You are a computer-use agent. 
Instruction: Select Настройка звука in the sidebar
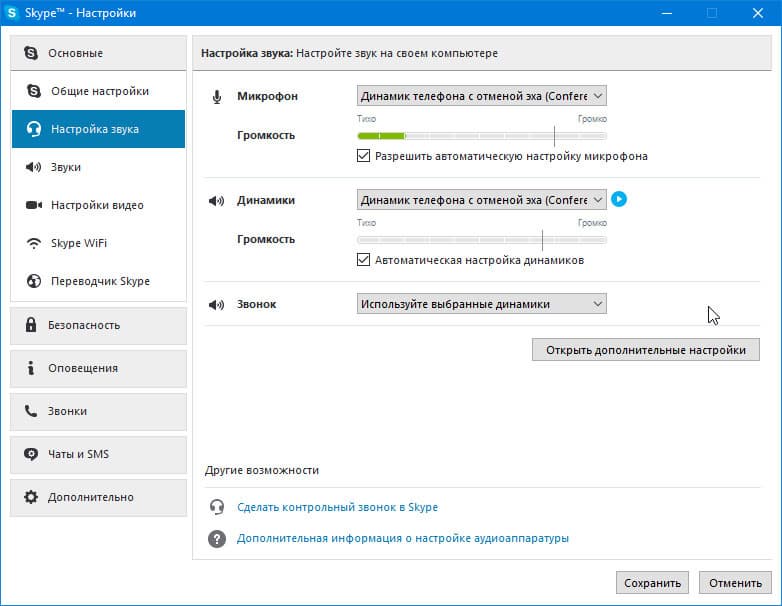[x=98, y=129]
